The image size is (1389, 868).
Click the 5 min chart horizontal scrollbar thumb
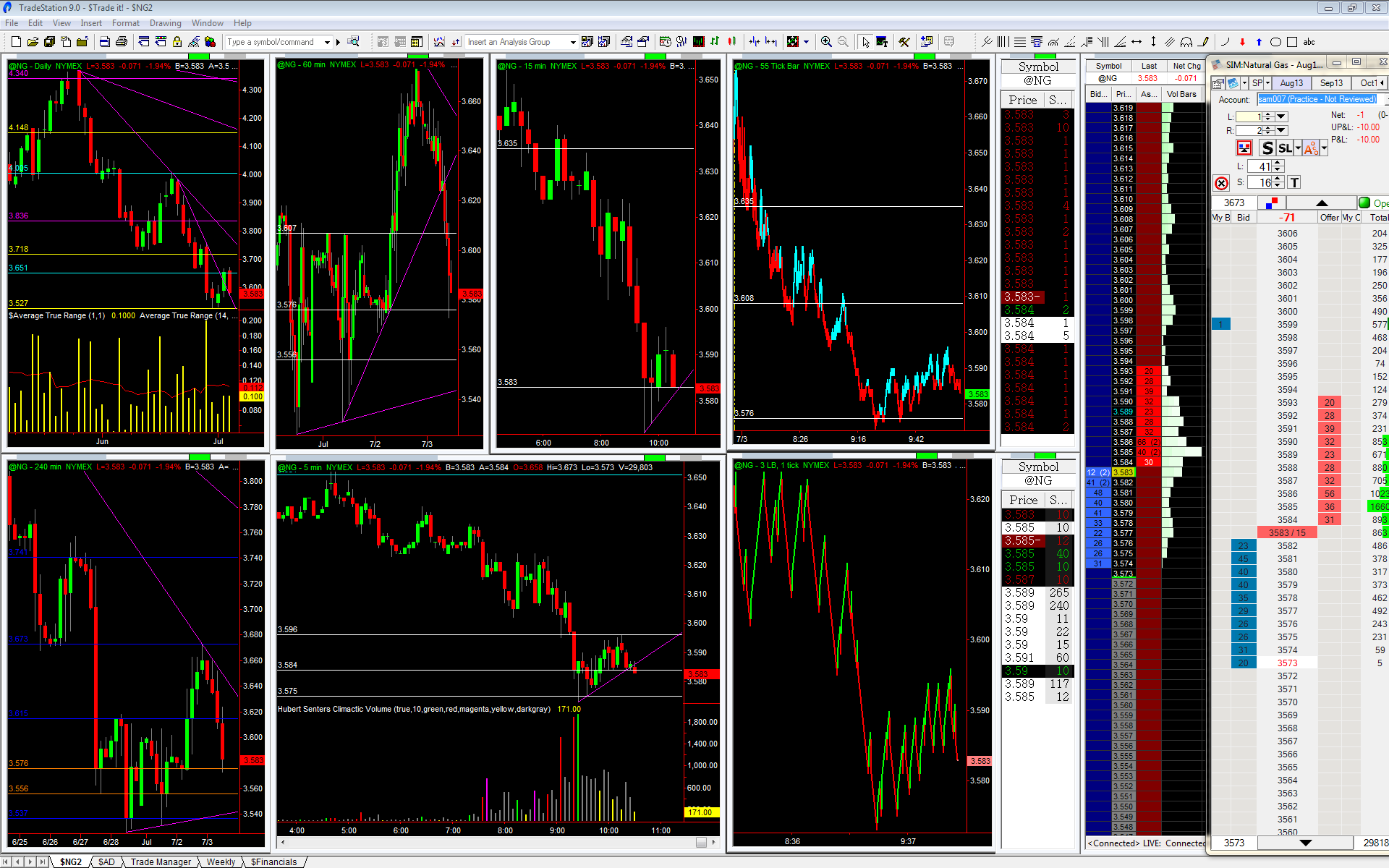[701, 842]
